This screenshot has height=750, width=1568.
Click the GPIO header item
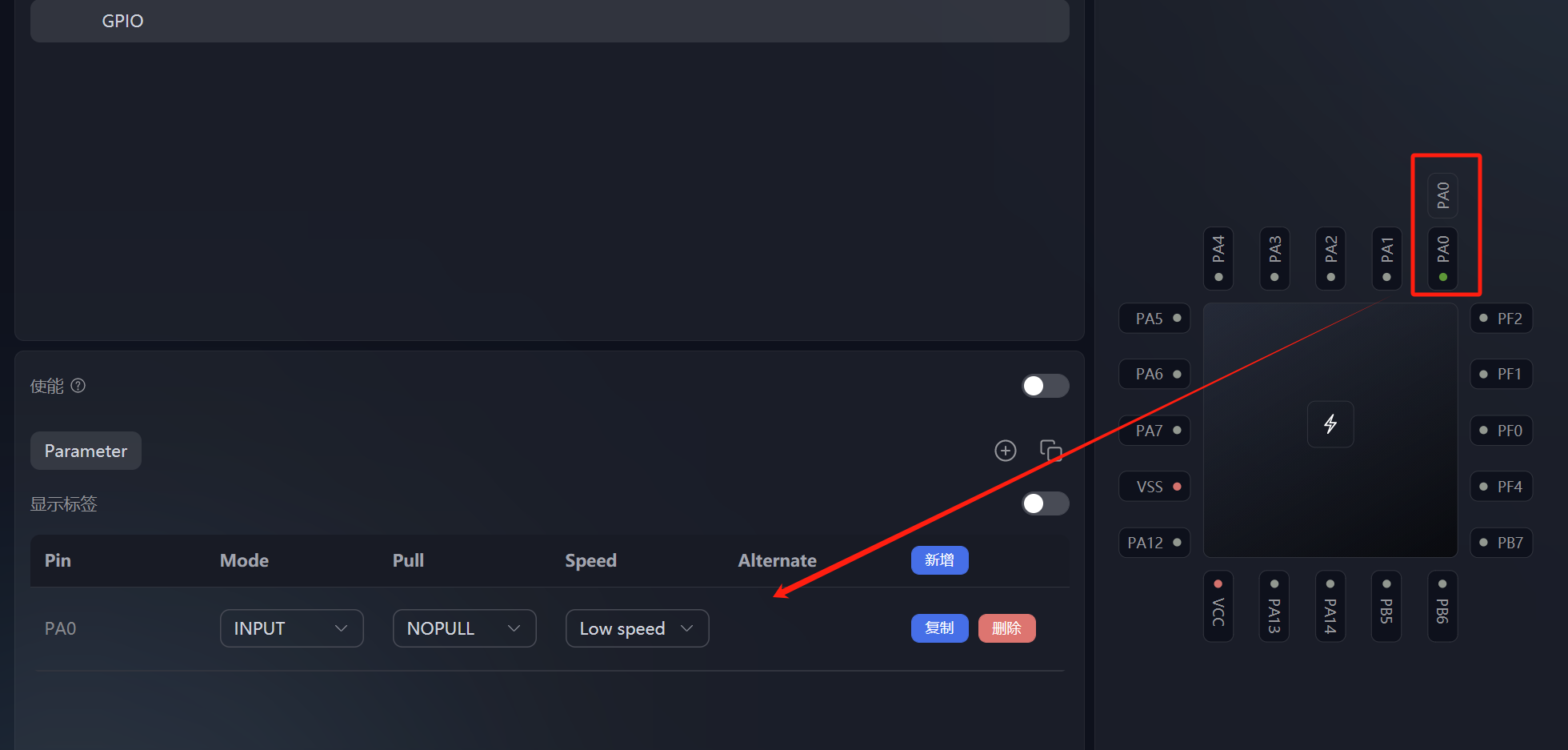(x=122, y=21)
